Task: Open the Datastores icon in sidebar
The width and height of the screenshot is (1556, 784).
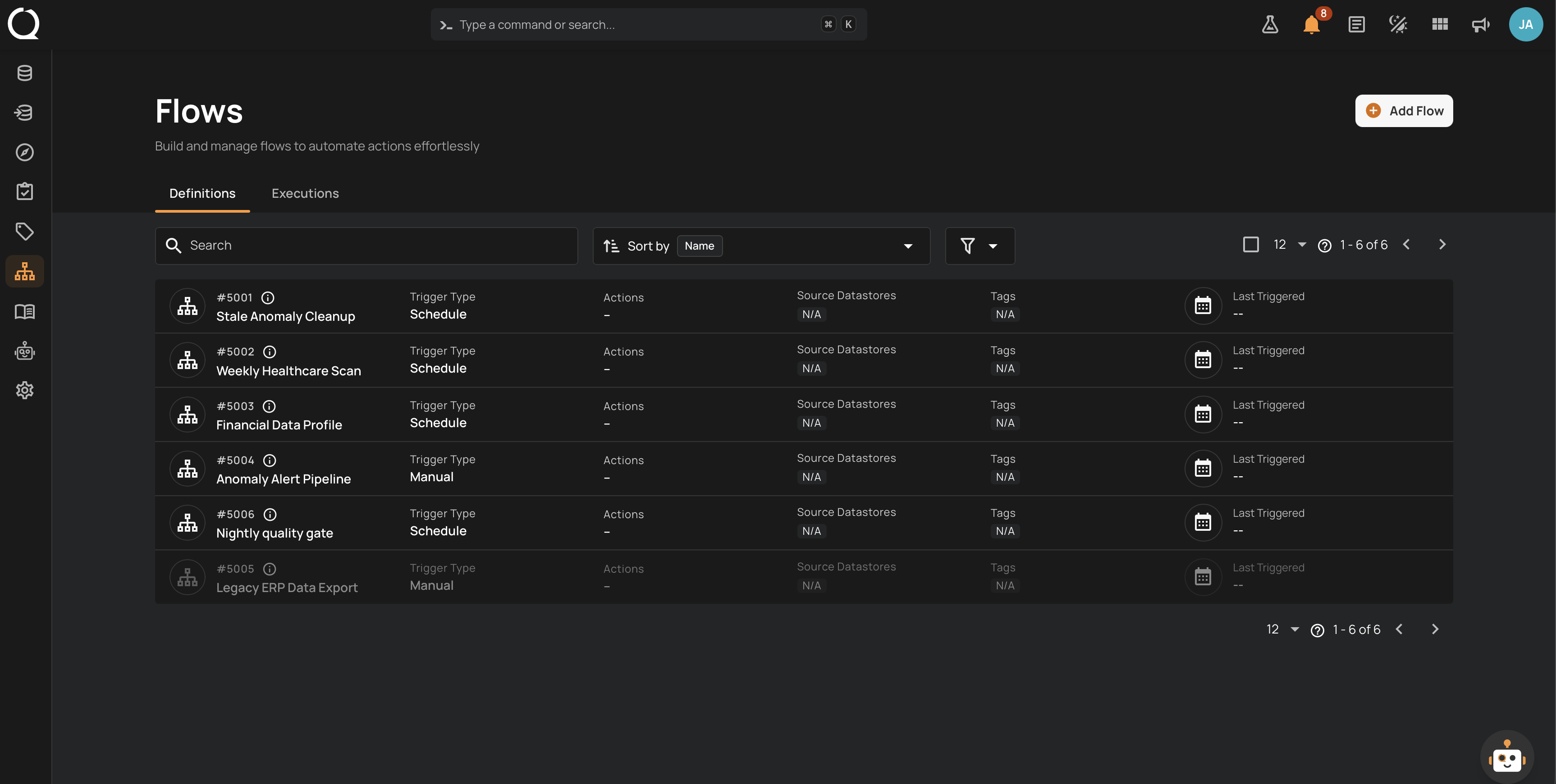Action: (x=25, y=73)
